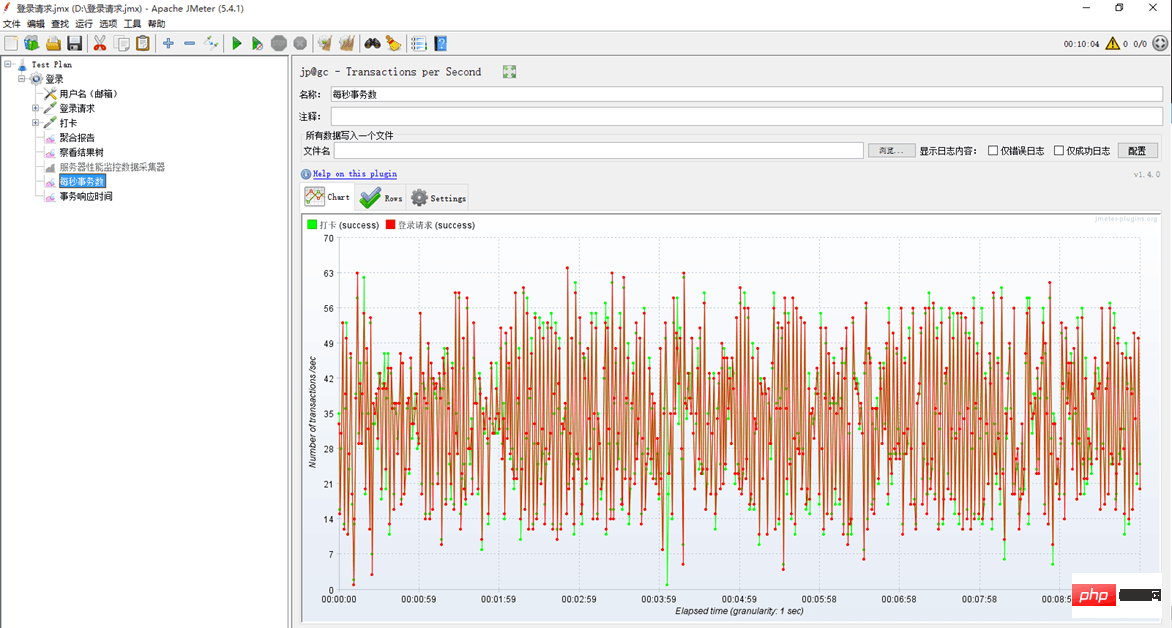Click the 文件名 input field

[598, 151]
